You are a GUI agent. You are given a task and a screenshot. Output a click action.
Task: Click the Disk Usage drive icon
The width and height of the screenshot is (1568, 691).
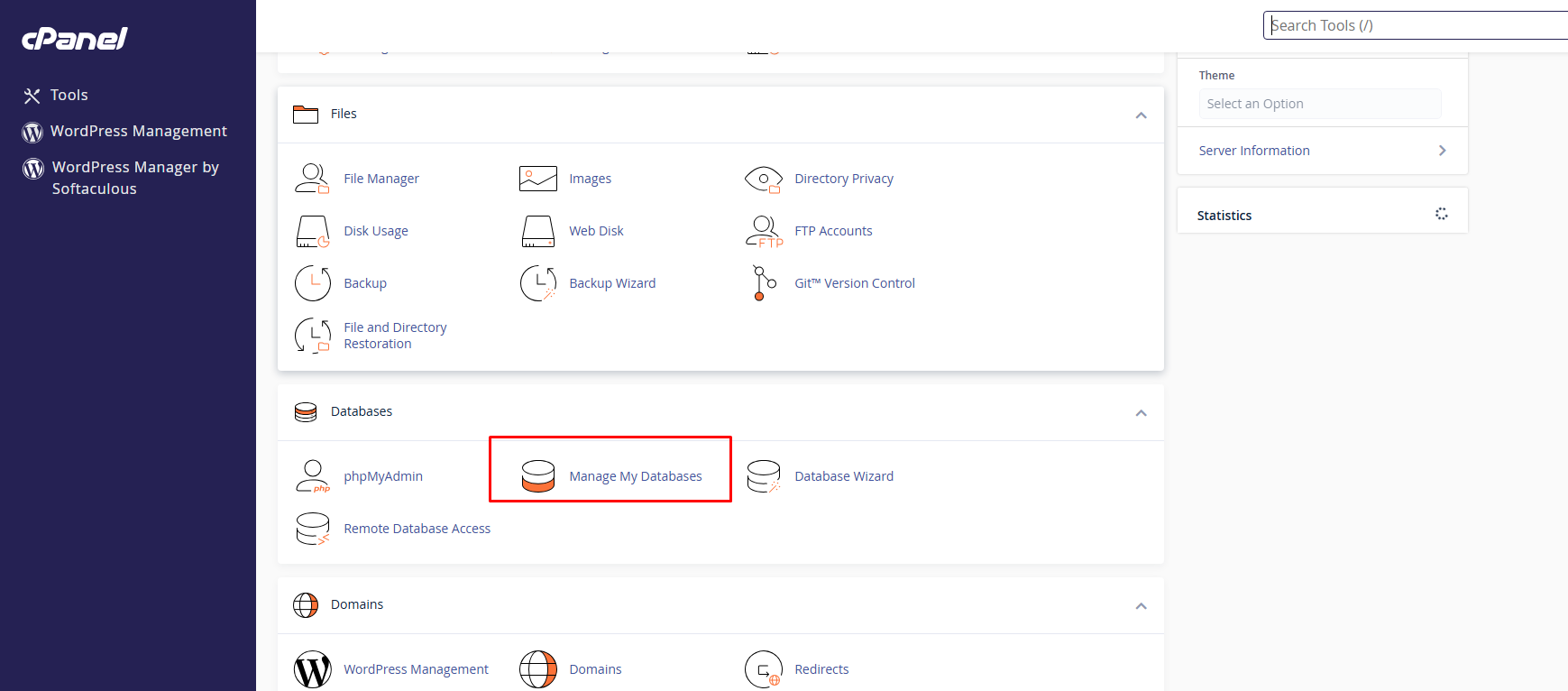(x=312, y=232)
